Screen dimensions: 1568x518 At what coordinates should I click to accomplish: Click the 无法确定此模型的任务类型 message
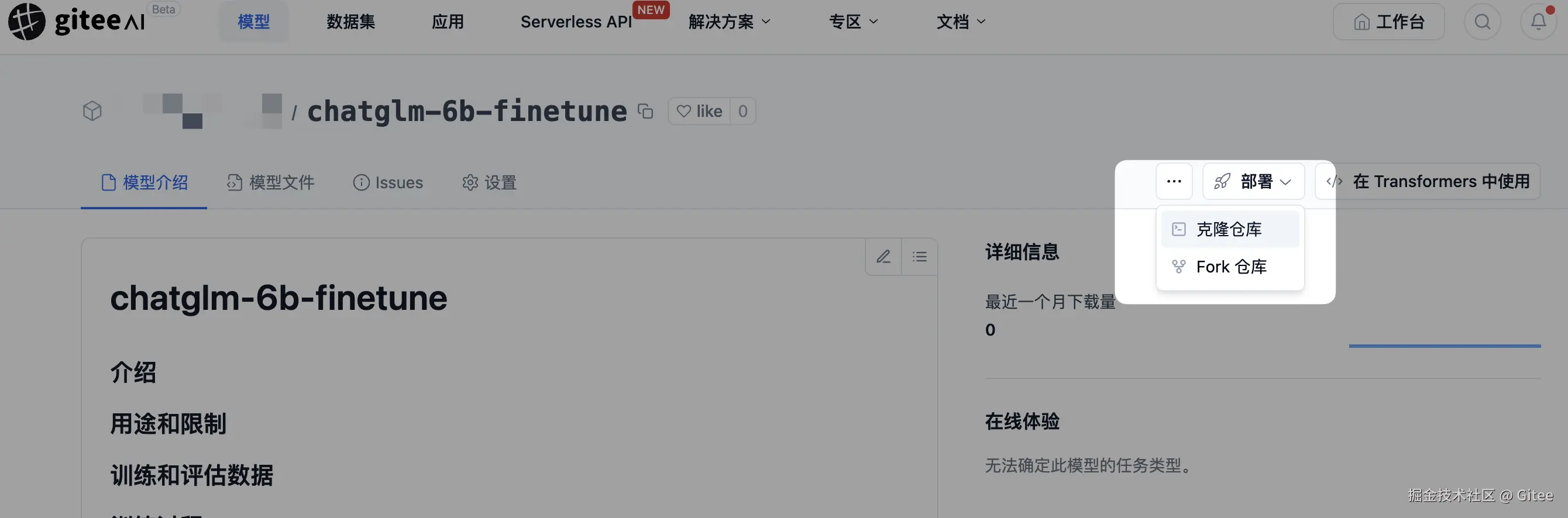point(1089,466)
